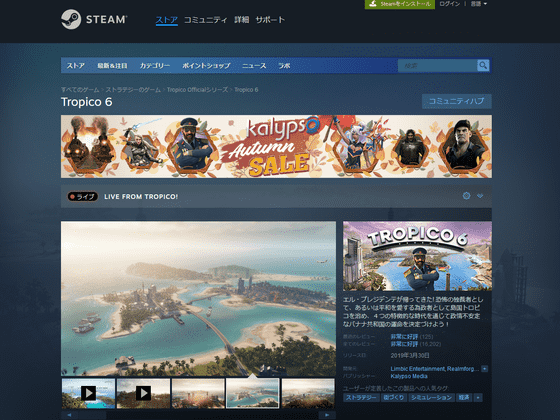Image resolution: width=560 pixels, height=420 pixels.
Task: Open 最新&注目 store menu
Action: click(x=112, y=66)
